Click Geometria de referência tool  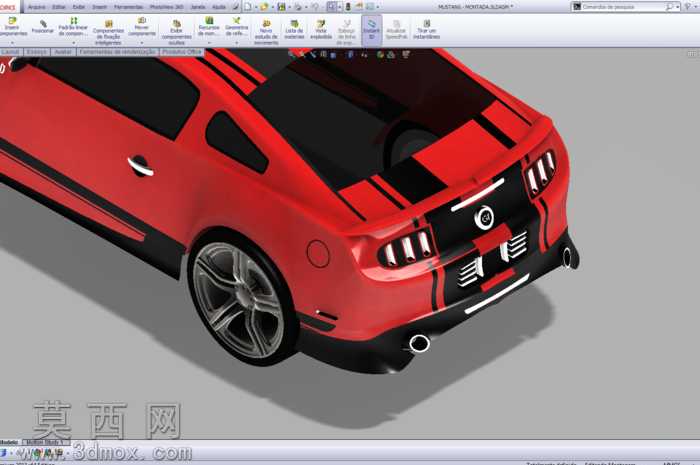point(236,27)
